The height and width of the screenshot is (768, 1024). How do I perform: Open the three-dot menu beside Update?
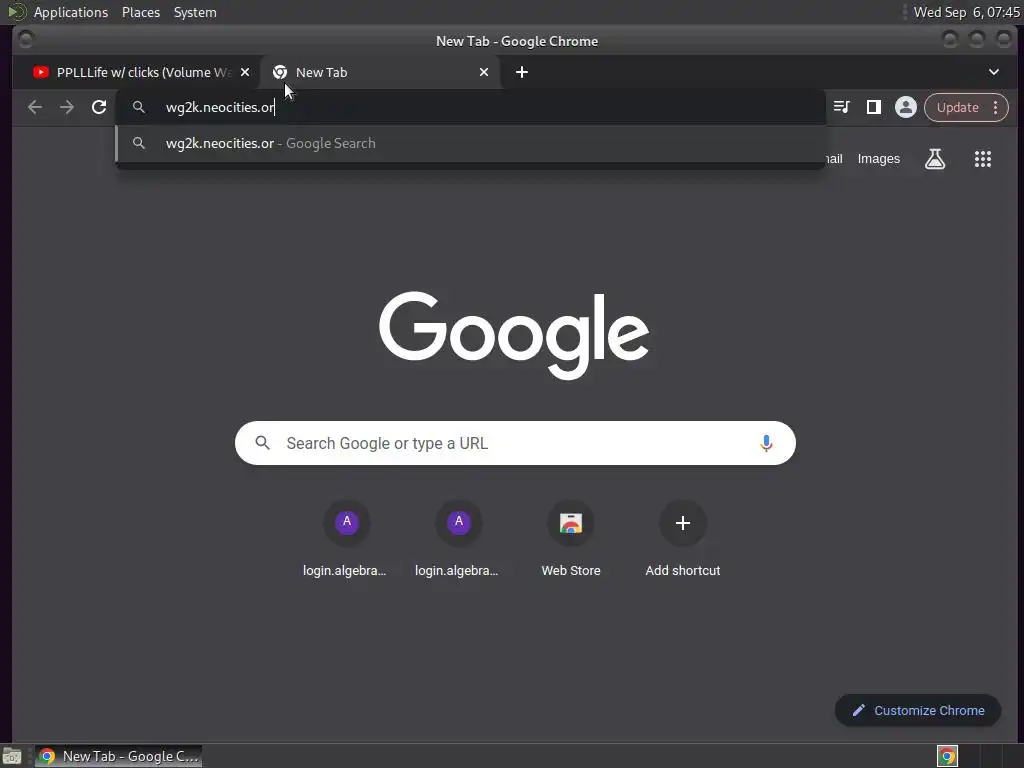(x=995, y=107)
